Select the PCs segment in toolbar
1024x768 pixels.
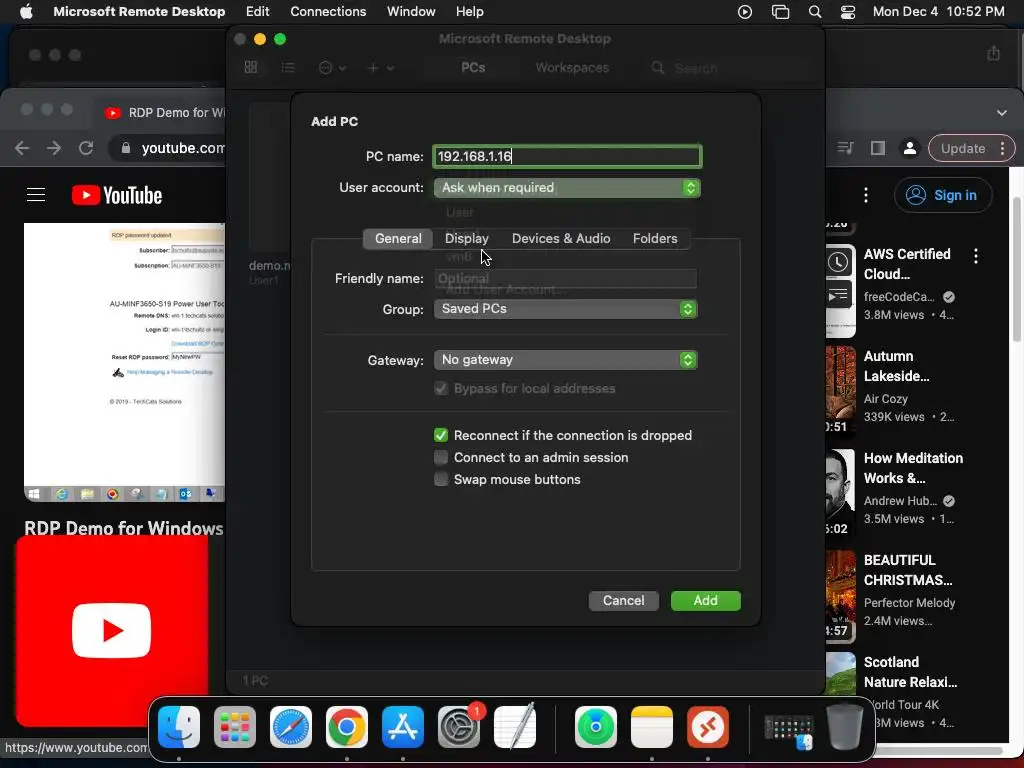[x=473, y=67]
